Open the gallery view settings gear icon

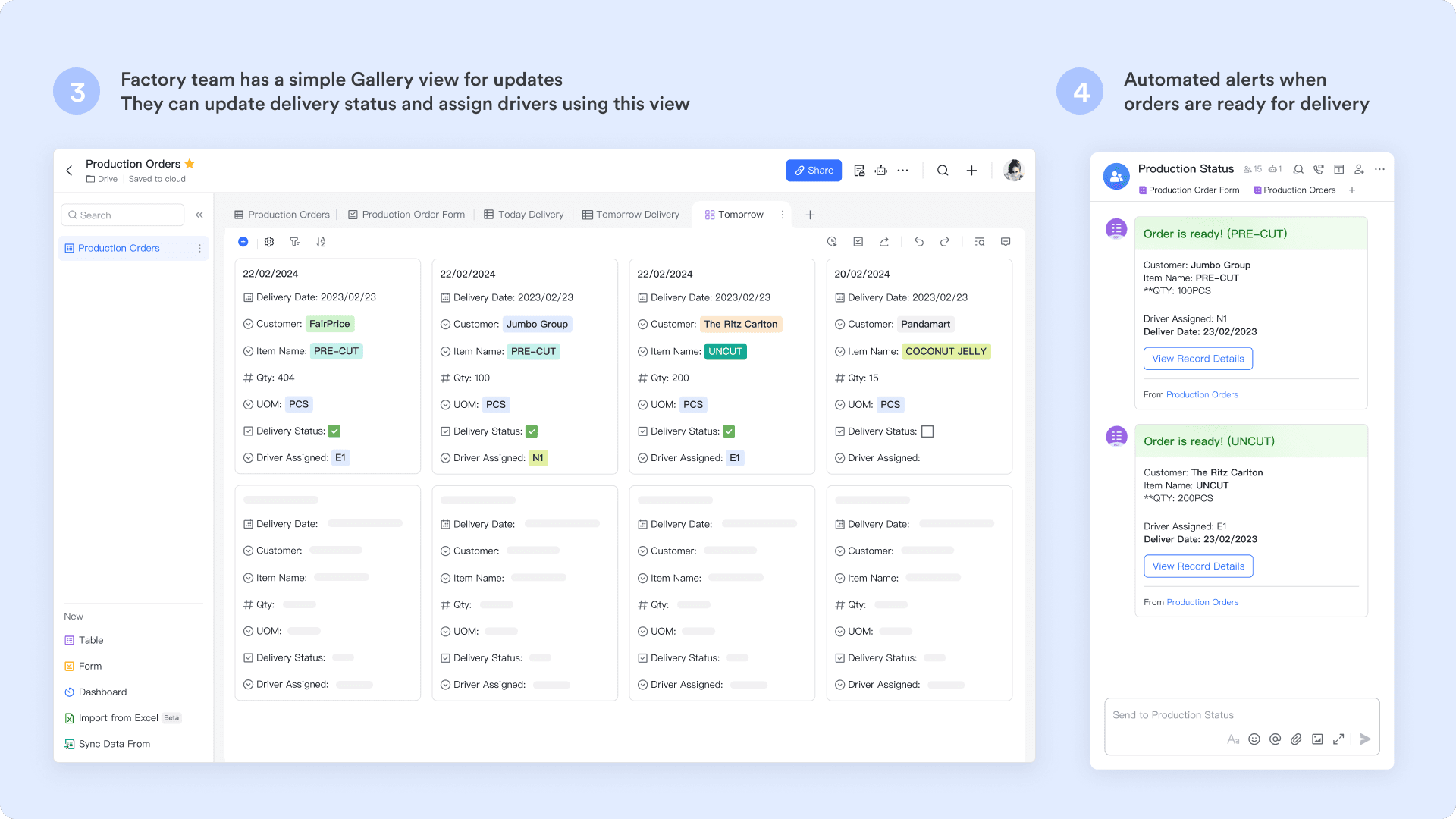point(269,241)
